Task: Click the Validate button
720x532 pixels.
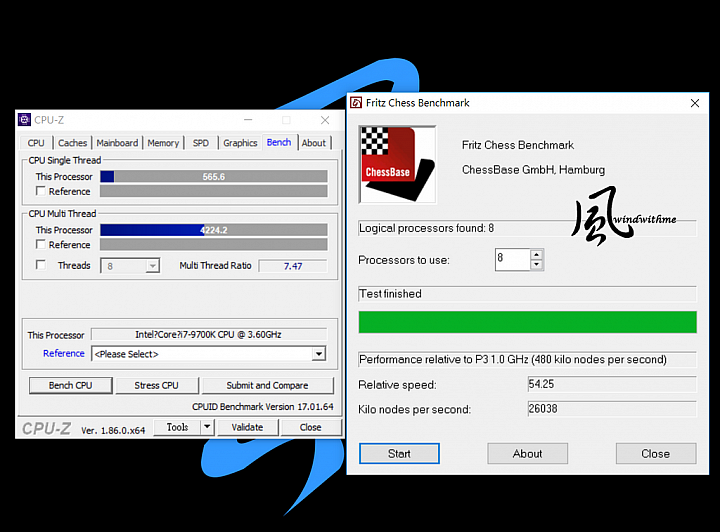Action: [248, 427]
